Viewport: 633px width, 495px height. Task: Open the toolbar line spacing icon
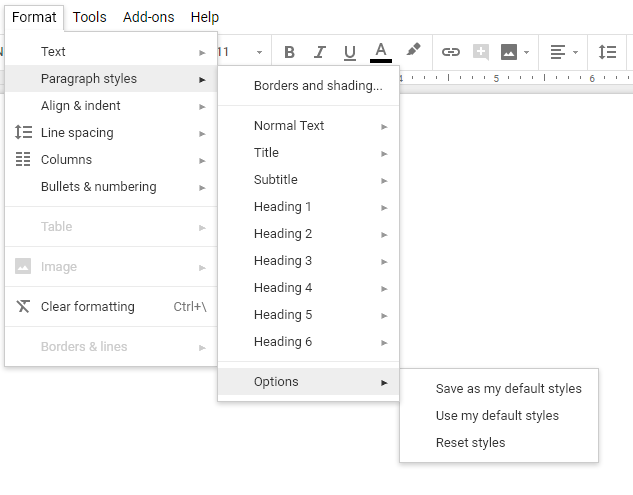[x=607, y=52]
